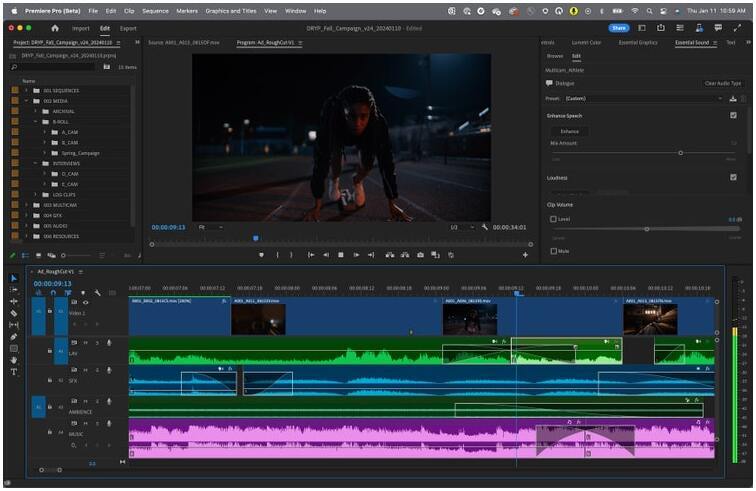The width and height of the screenshot is (756, 491).
Task: Toggle the Enhance Speech checkbox
Action: (733, 115)
